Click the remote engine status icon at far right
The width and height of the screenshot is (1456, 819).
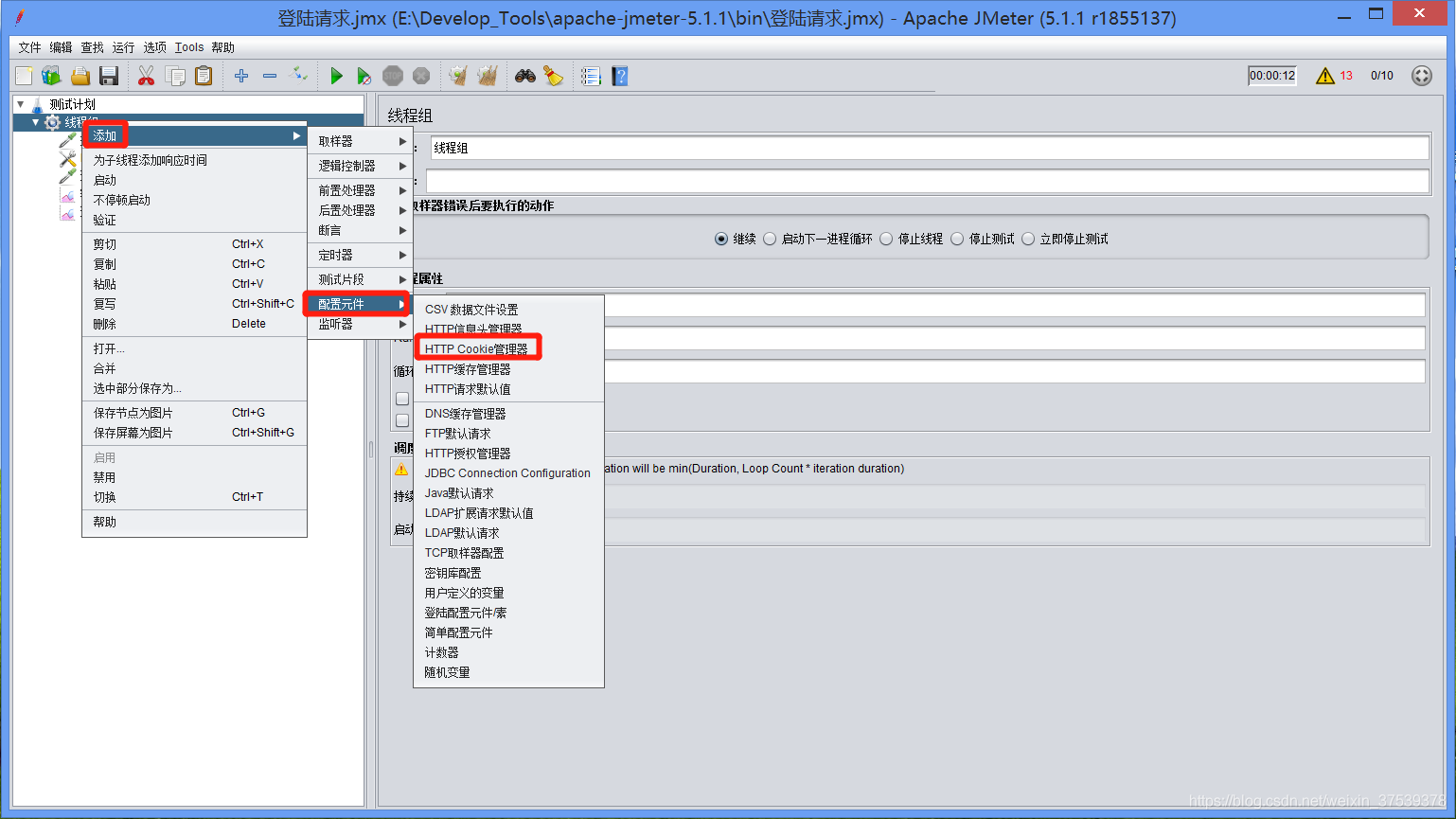click(1422, 76)
